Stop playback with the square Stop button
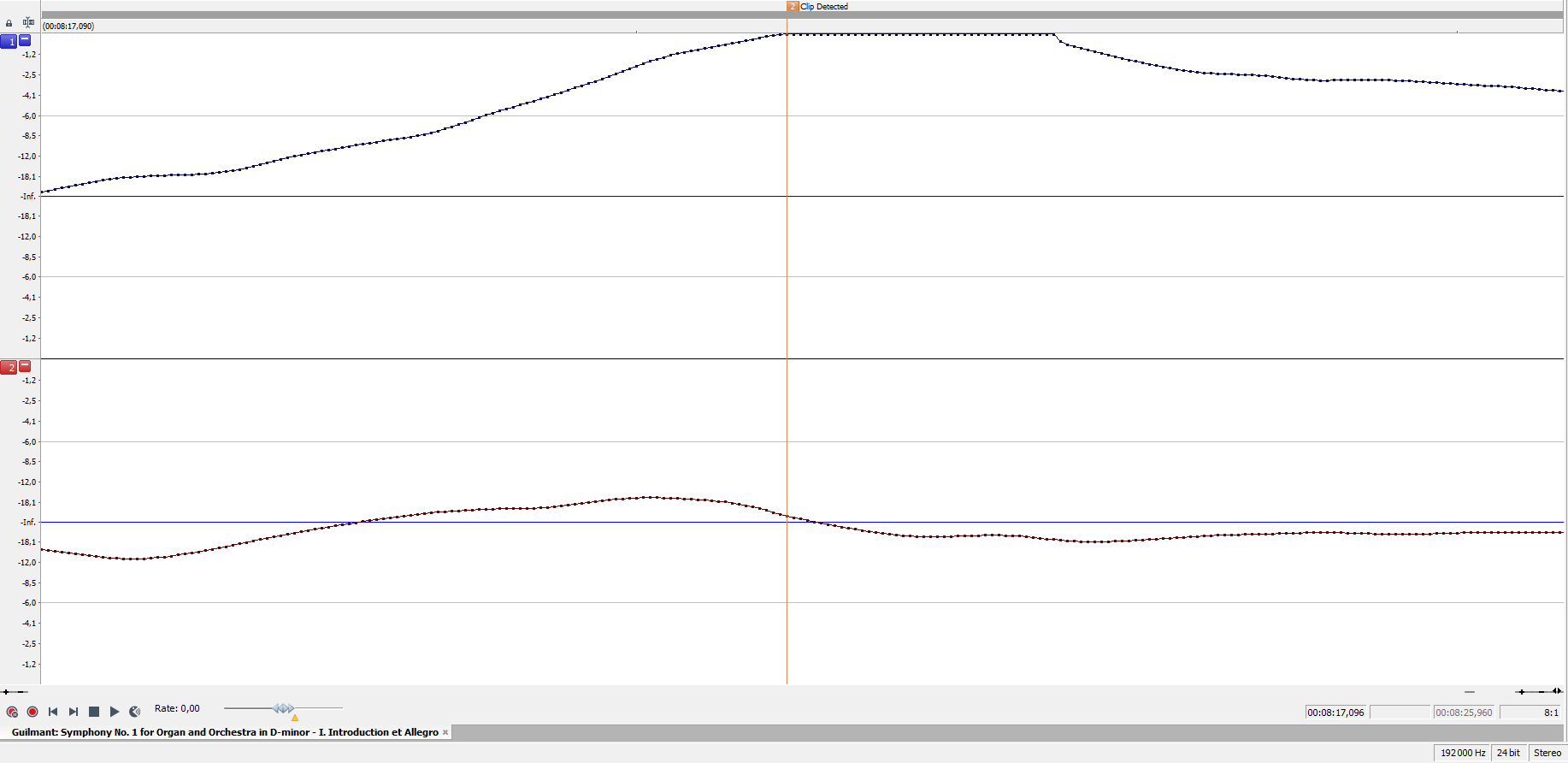The image size is (1568, 763). pyautogui.click(x=94, y=712)
